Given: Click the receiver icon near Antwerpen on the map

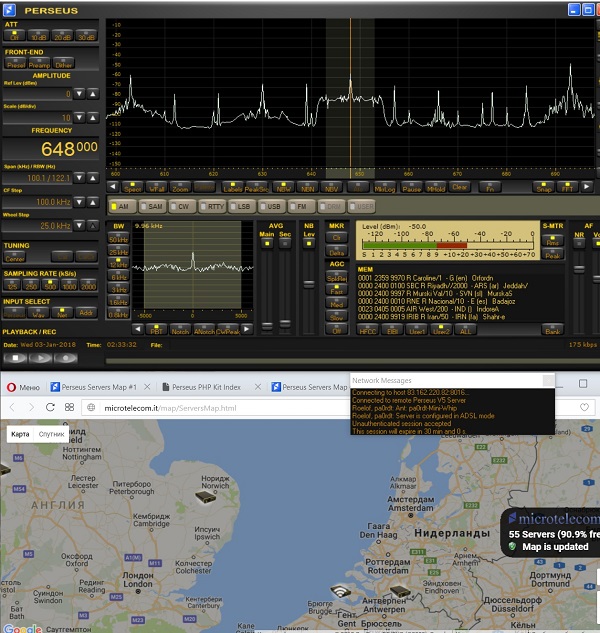Looking at the screenshot, I should (x=401, y=591).
